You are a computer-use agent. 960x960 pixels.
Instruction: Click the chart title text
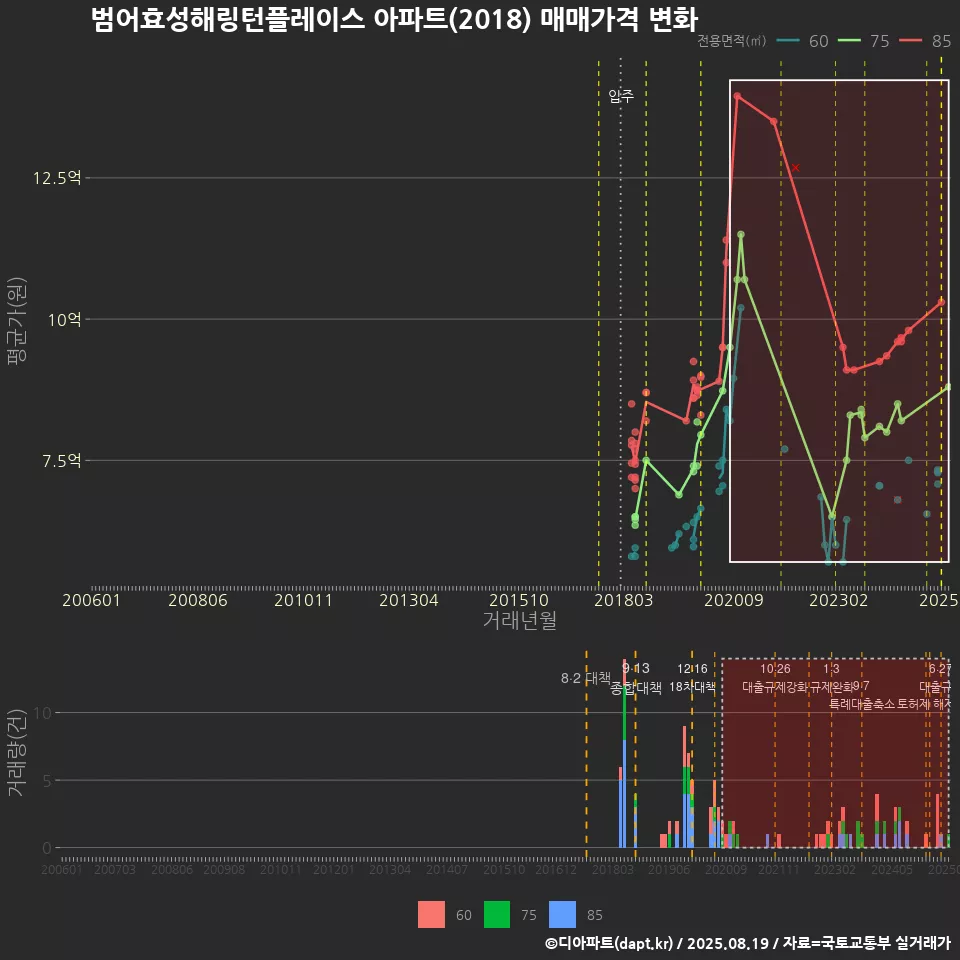coord(394,19)
